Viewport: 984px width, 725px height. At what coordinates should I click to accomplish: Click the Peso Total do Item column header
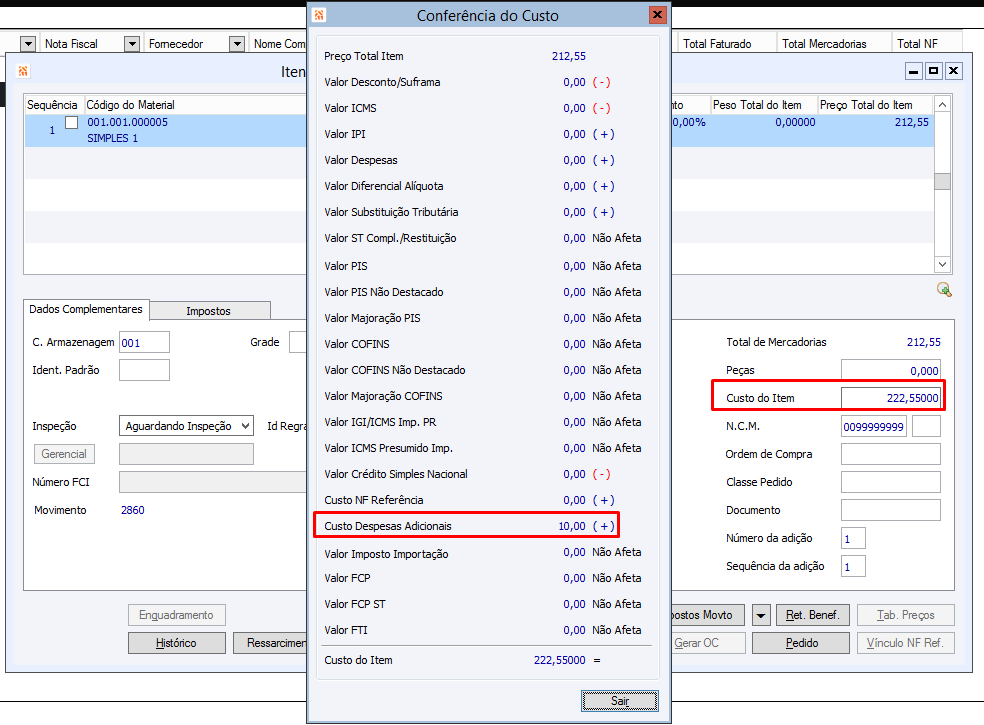click(x=763, y=105)
